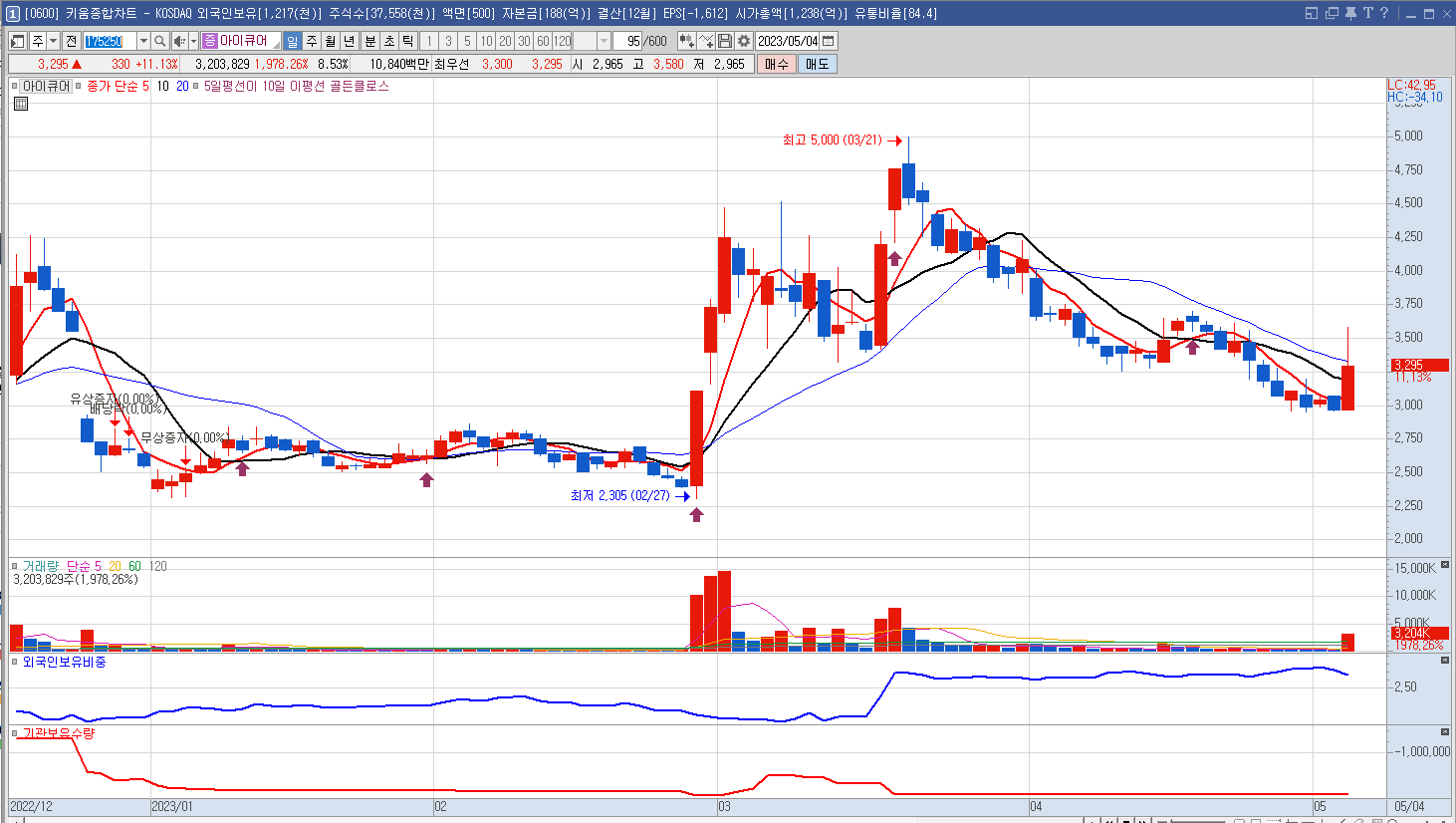Open the chart layout icon at toolbar start
Viewport: 1456px width, 823px height.
(x=18, y=41)
